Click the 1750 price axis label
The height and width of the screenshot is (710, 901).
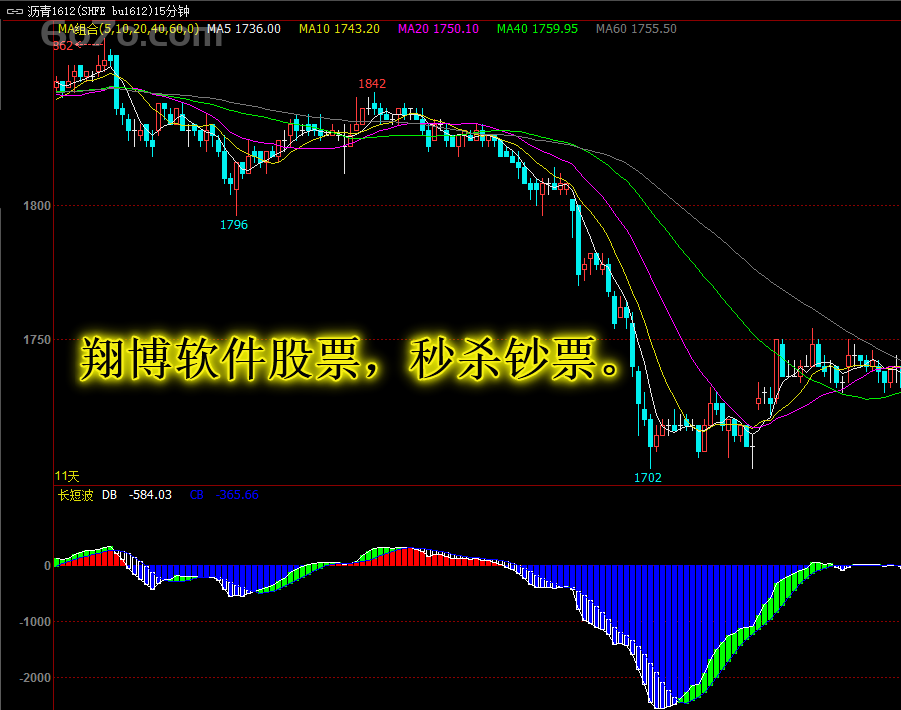pos(37,339)
